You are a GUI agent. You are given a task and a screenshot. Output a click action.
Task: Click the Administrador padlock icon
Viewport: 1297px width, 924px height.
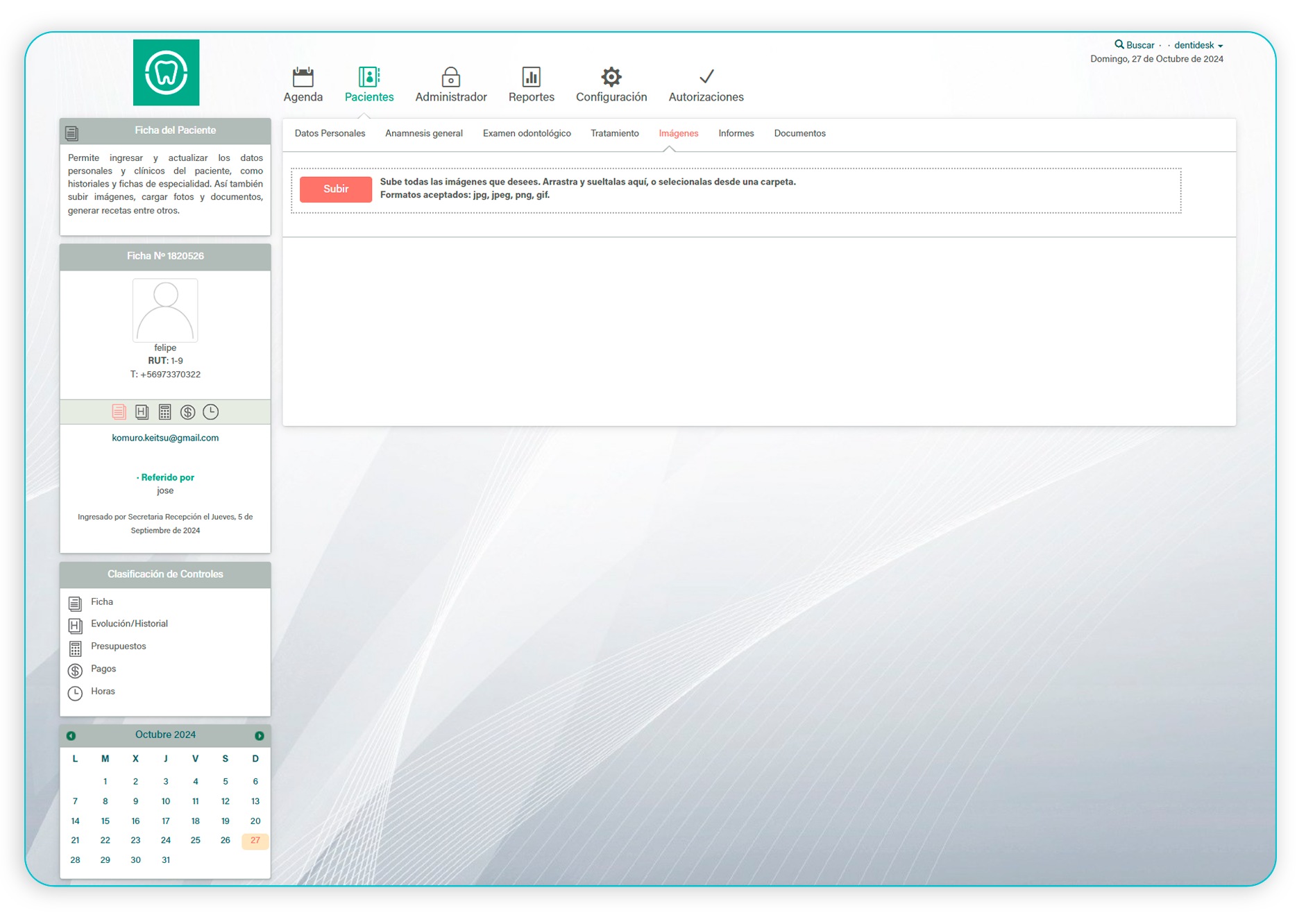[450, 76]
